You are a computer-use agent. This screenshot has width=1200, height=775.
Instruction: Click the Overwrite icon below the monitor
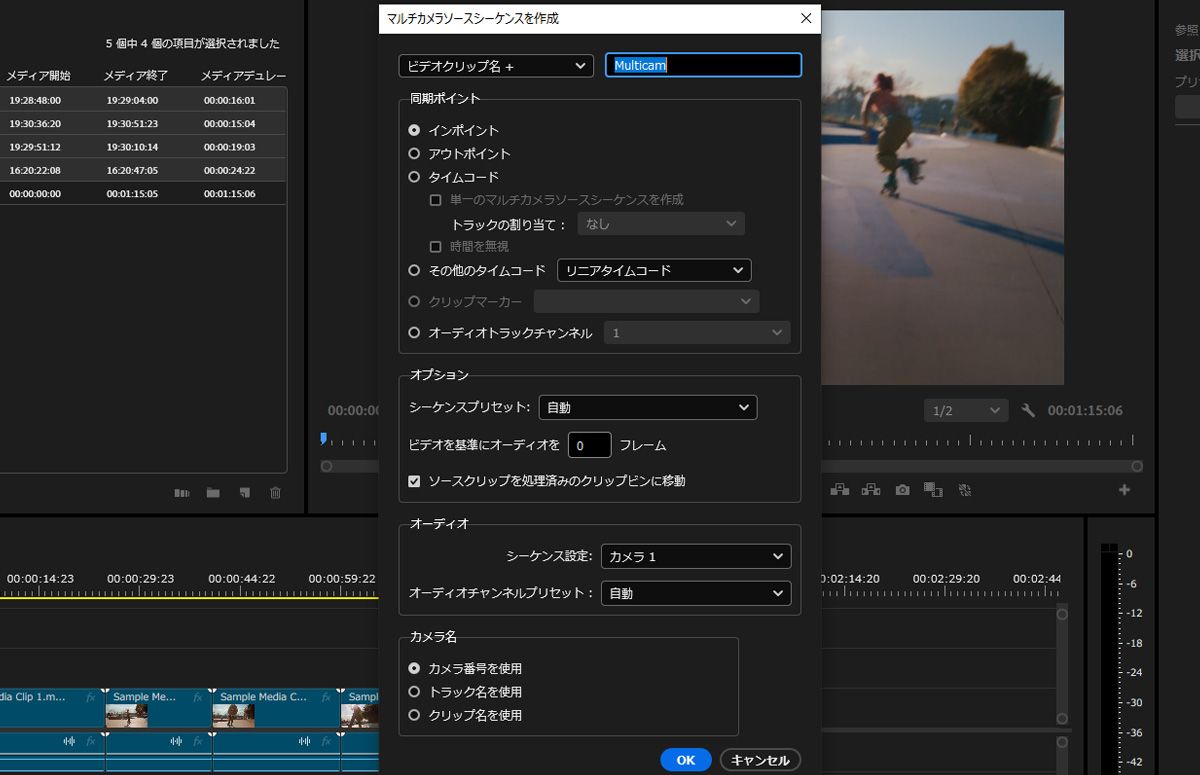coord(871,490)
